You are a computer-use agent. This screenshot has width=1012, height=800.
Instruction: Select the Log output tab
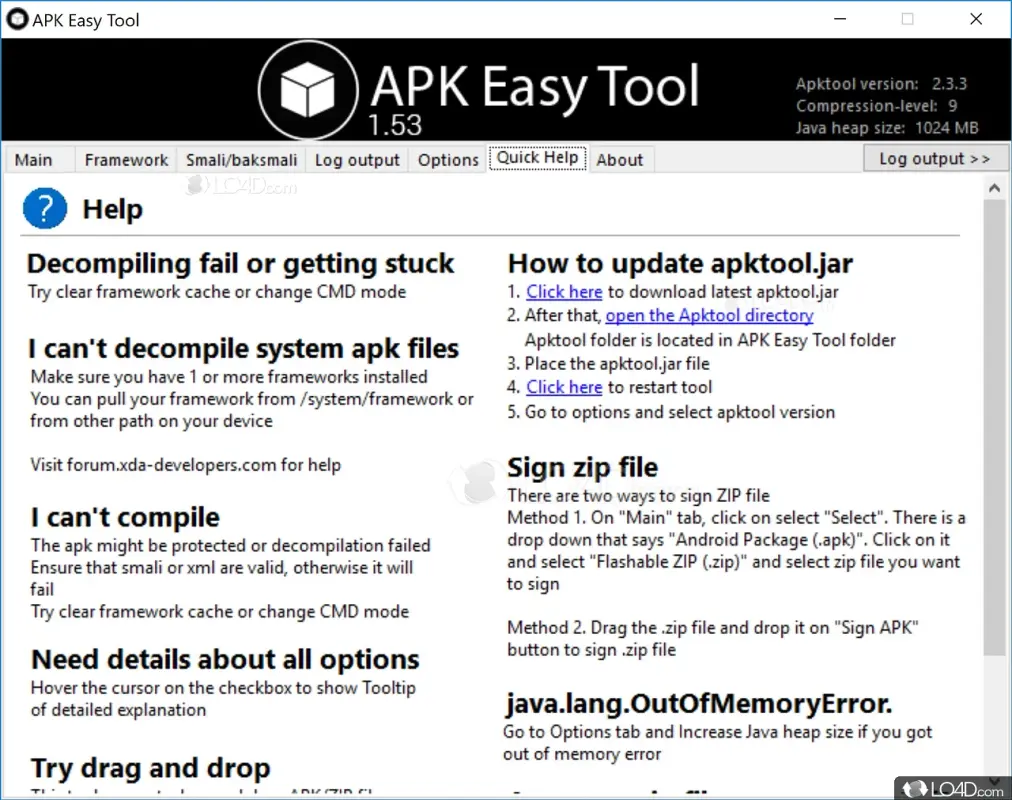coord(357,160)
